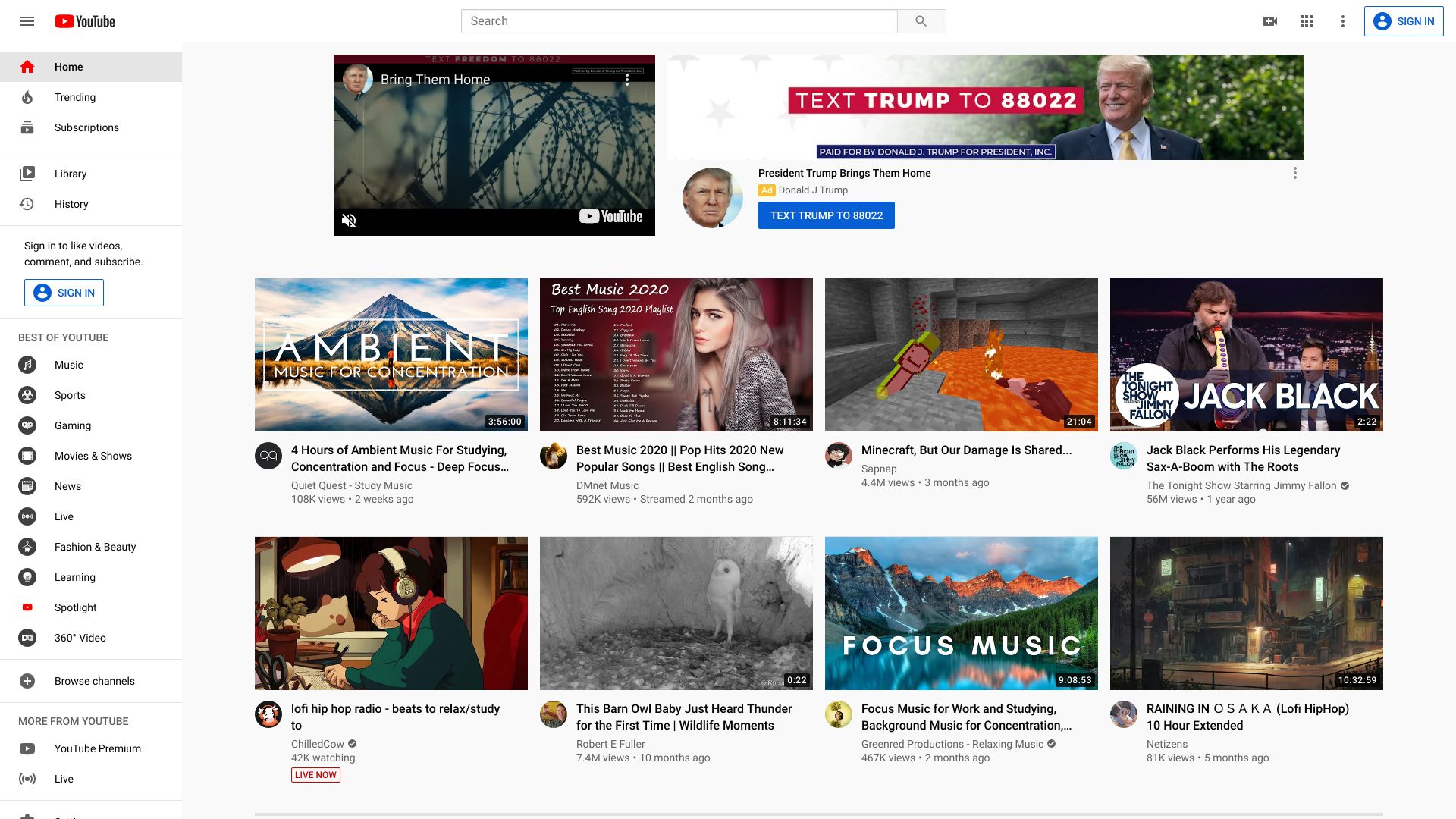Click the Browse channels plus icon

tap(27, 681)
